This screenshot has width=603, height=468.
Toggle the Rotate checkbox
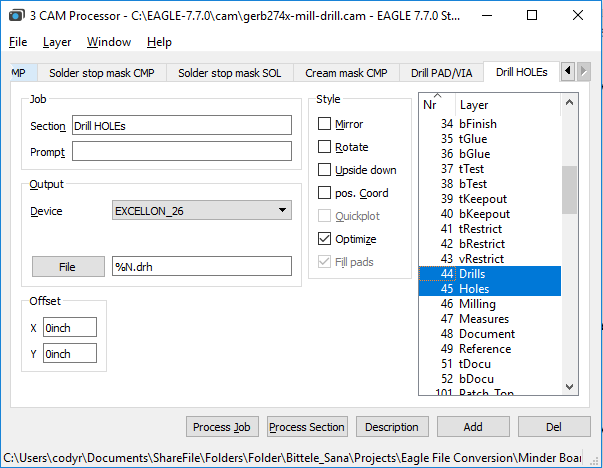pyautogui.click(x=325, y=147)
